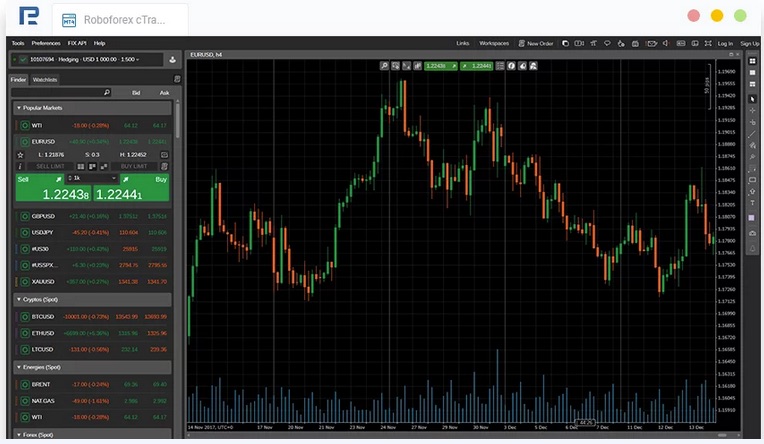
Task: Click the SELL LIMIT button
Action: 50,167
